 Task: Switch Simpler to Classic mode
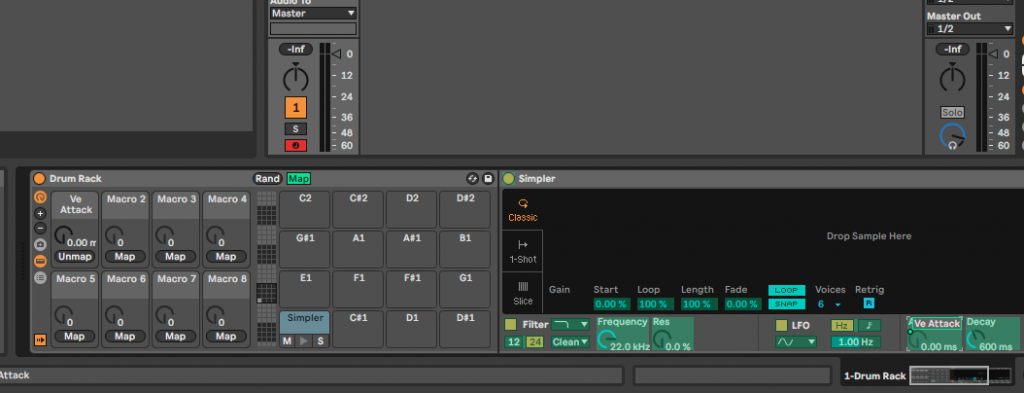click(522, 210)
